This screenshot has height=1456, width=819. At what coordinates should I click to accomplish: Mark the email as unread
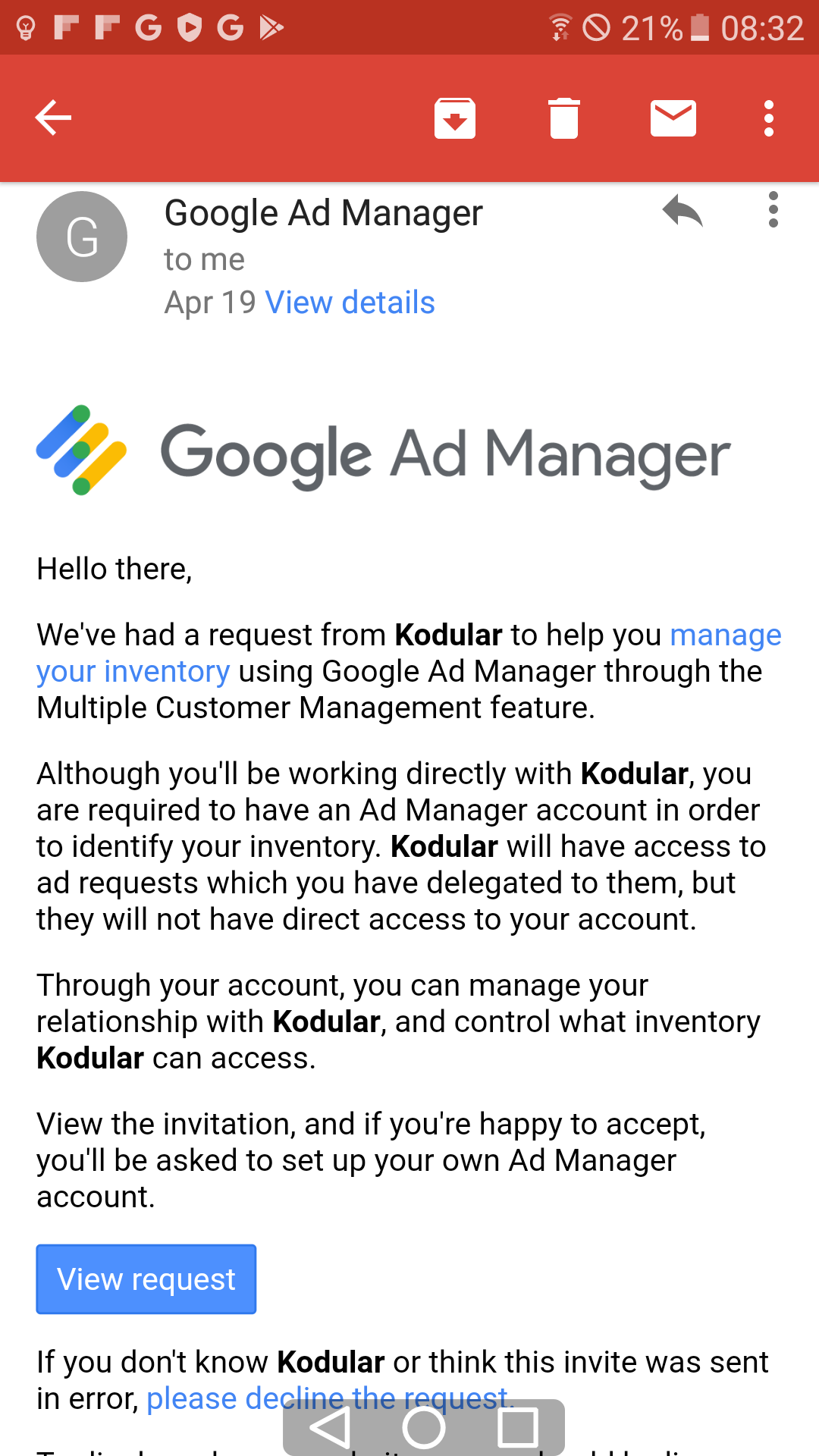pos(673,118)
